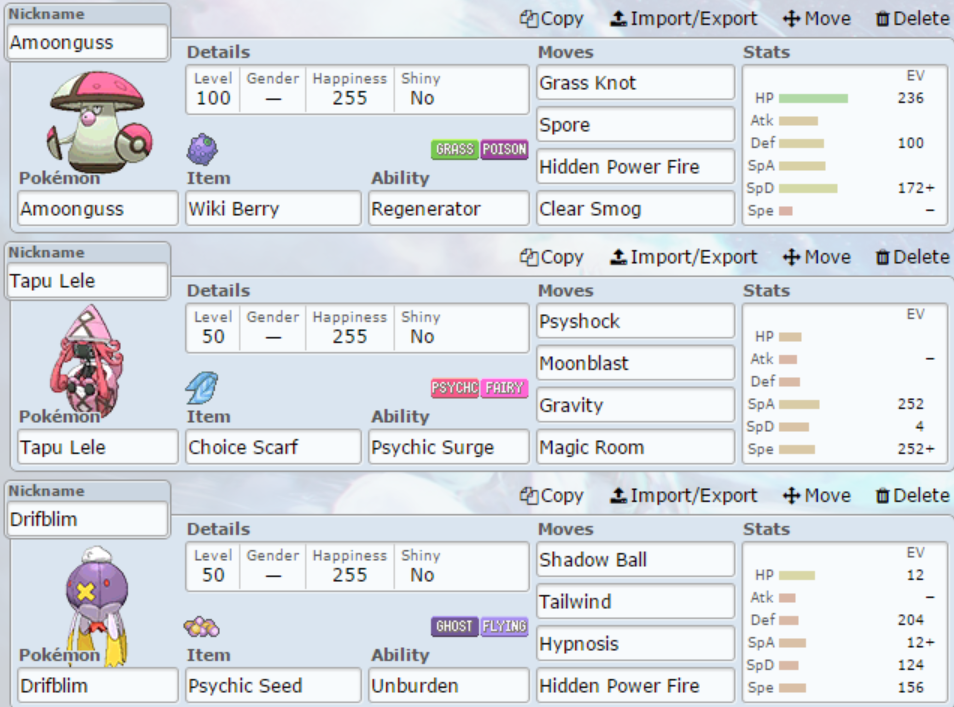The height and width of the screenshot is (707, 954).
Task: Open Import/Export for Tapu Lele
Action: pyautogui.click(x=684, y=257)
